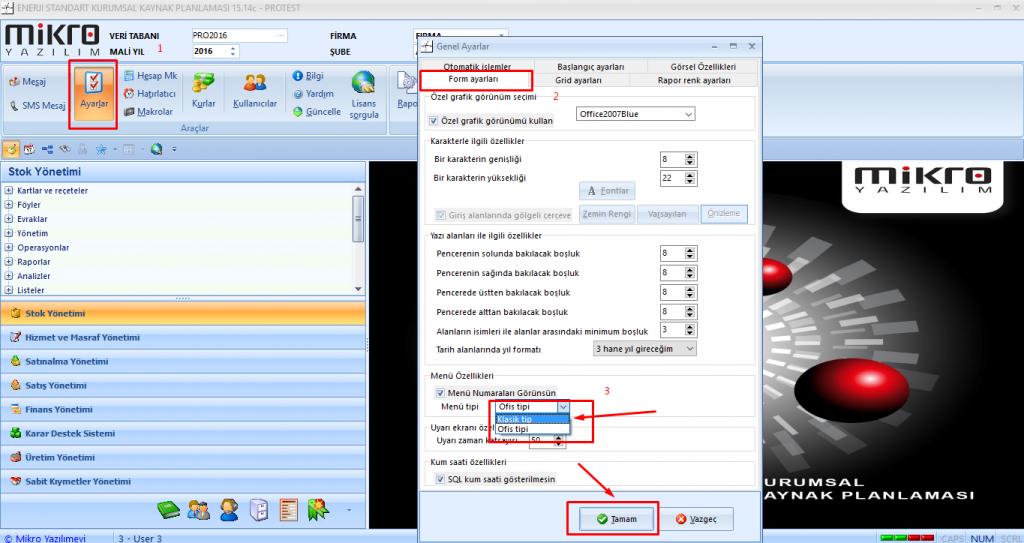This screenshot has height=543, width=1024.
Task: Open the Hatırlatıcı reminder tool
Action: pos(149,94)
